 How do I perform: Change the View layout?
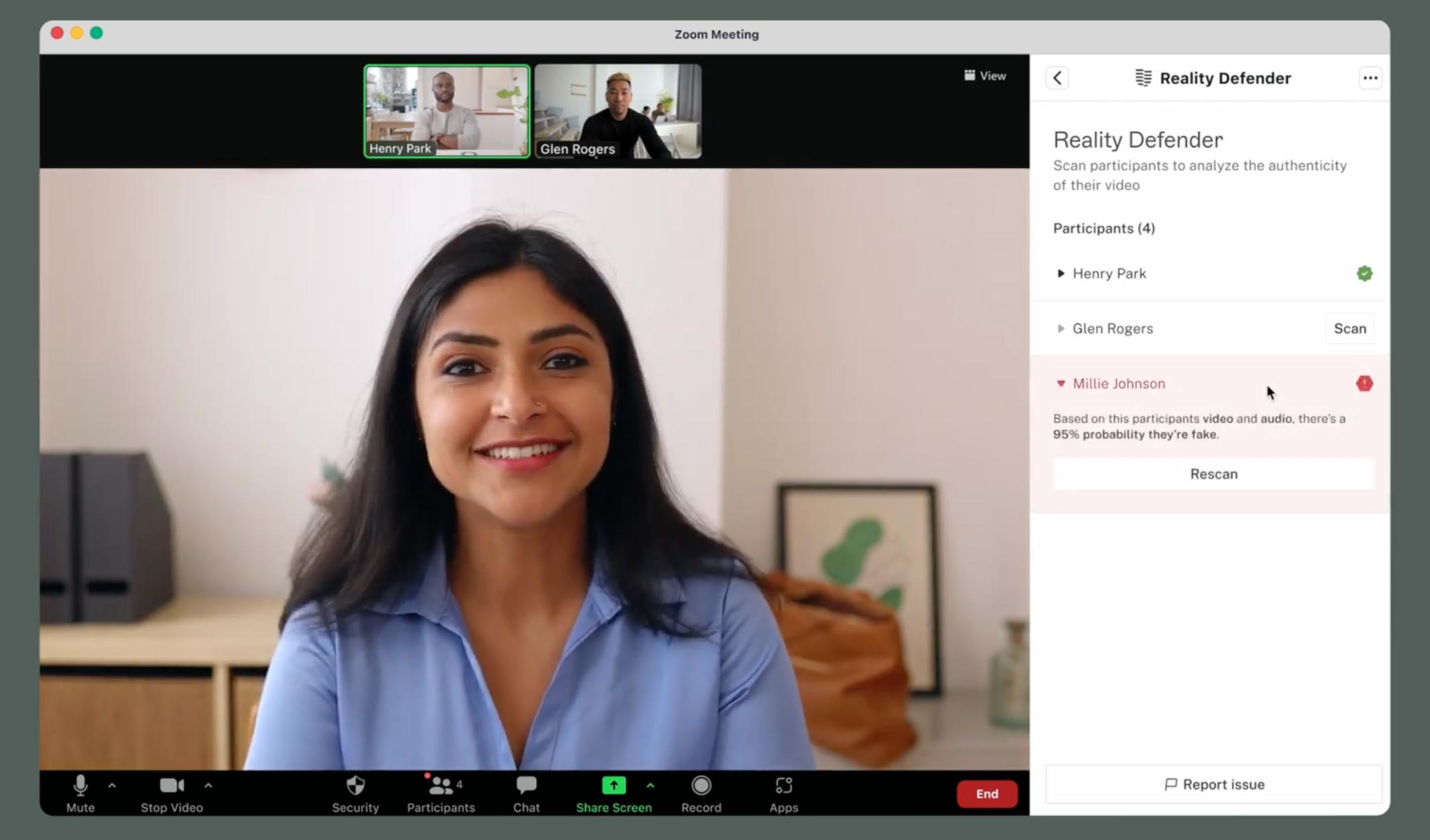pos(985,76)
